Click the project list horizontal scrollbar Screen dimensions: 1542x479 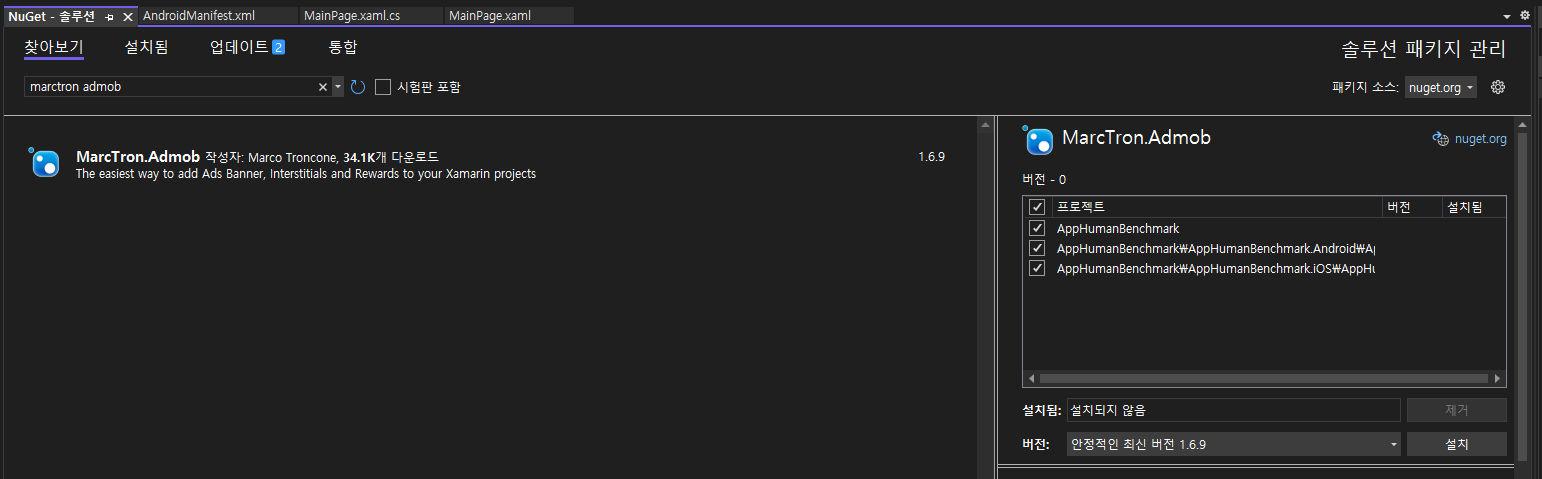(x=1262, y=379)
